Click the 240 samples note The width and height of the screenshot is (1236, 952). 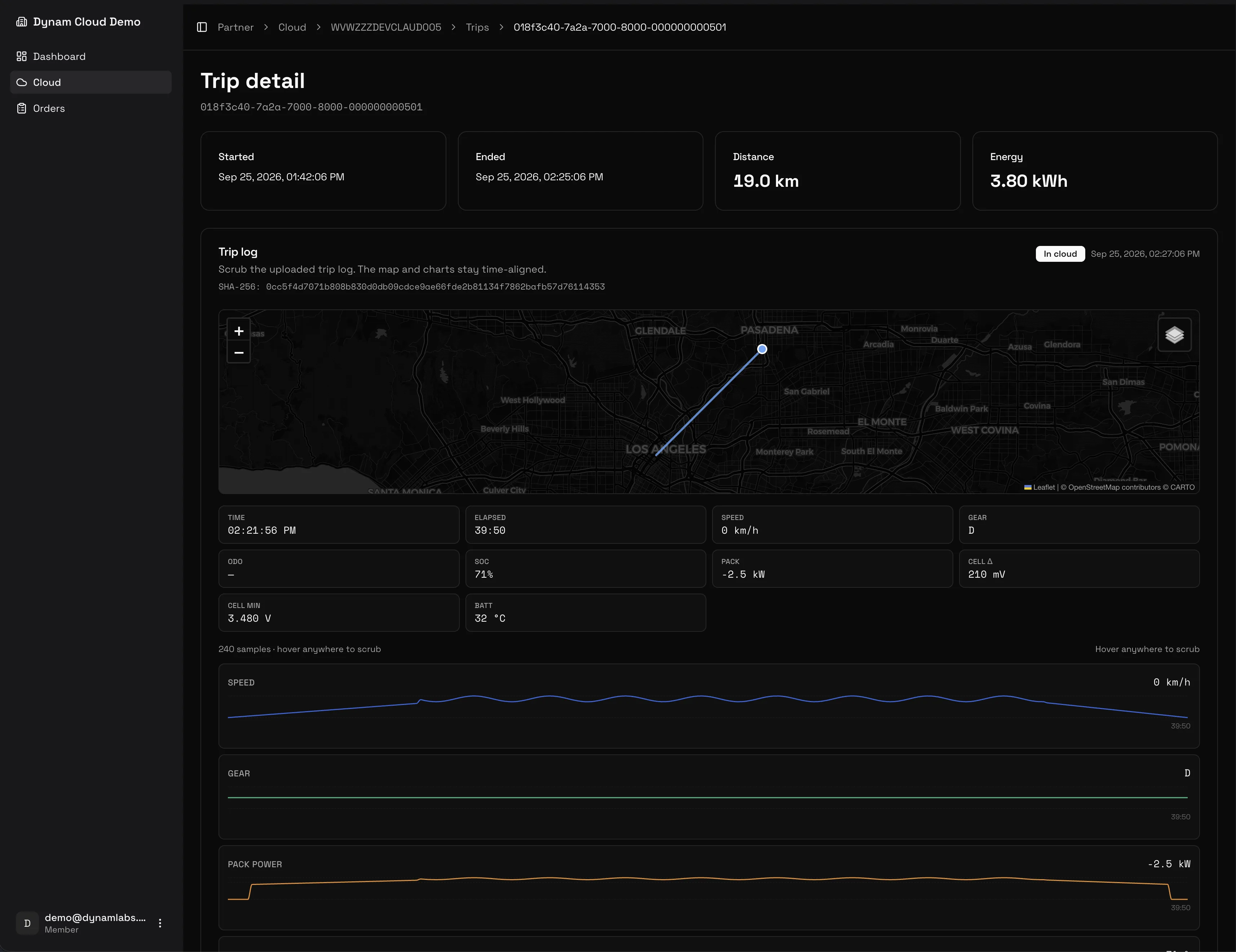click(299, 649)
